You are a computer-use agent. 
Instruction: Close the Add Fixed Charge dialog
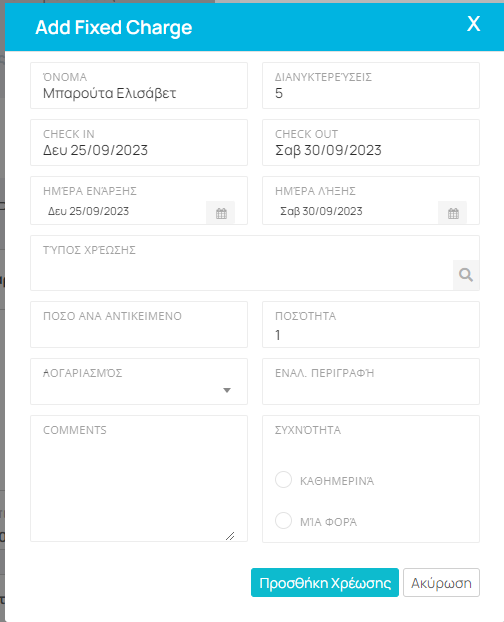click(x=473, y=24)
